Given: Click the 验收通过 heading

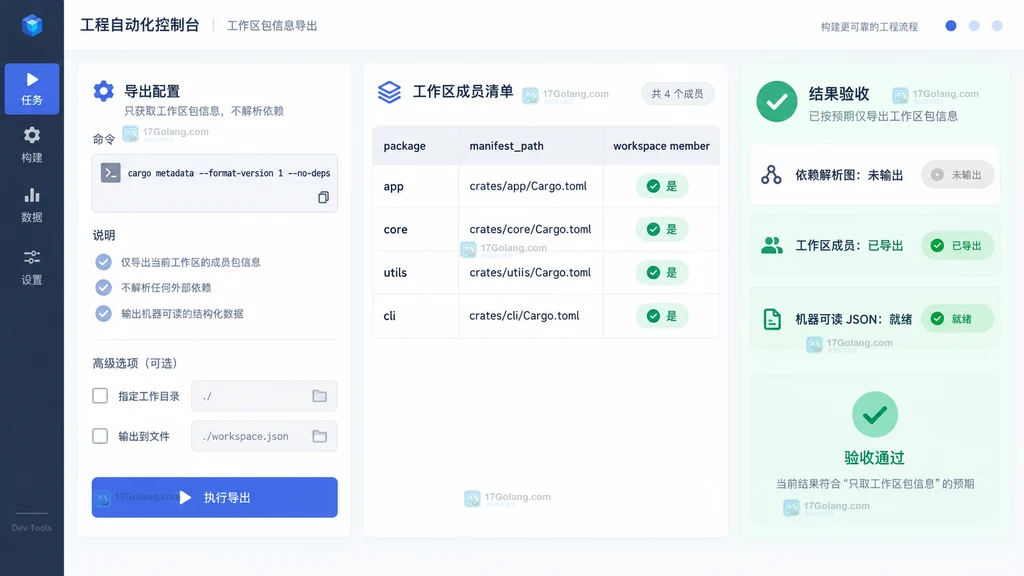Looking at the screenshot, I should click(874, 458).
